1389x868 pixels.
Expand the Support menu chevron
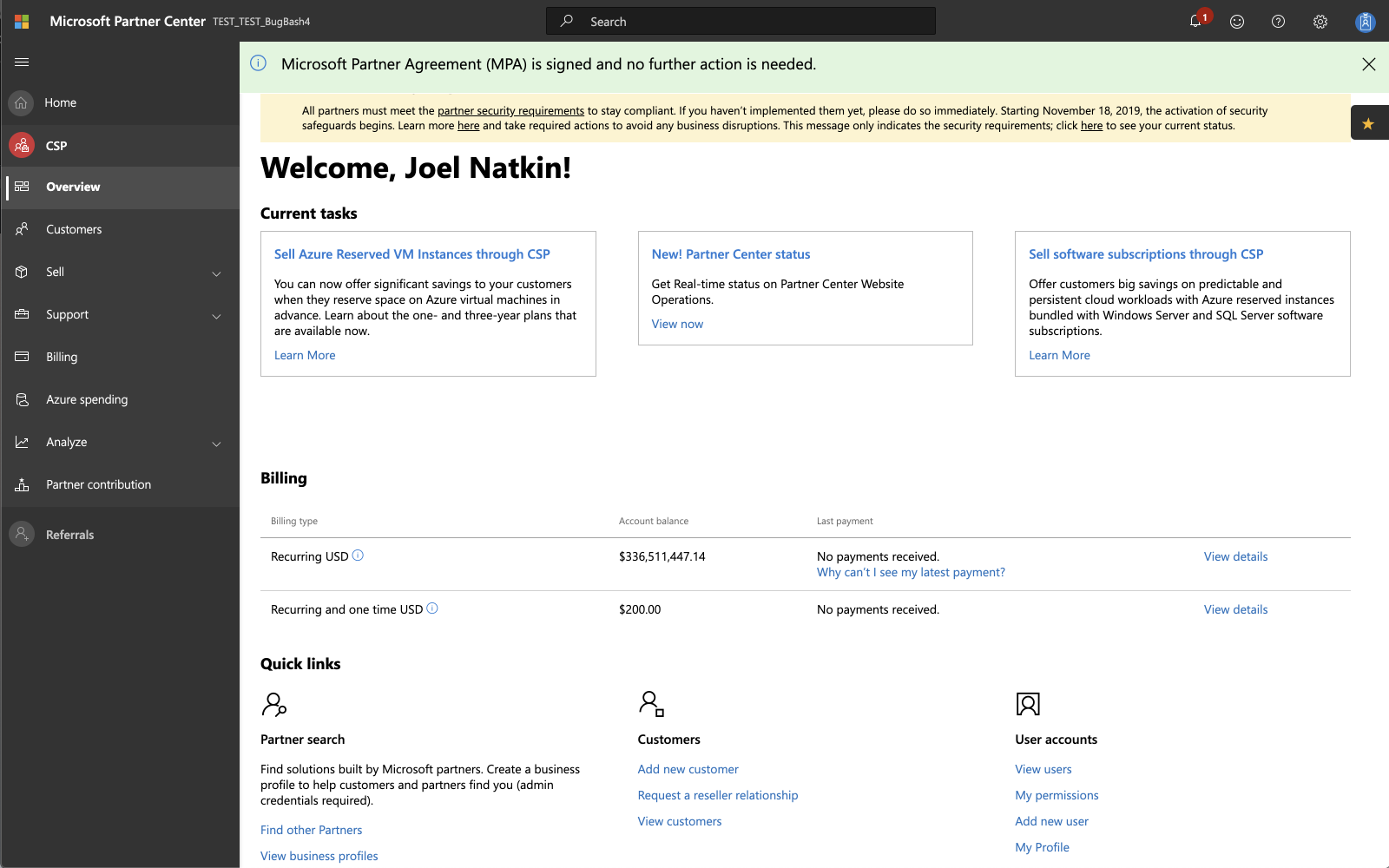(216, 316)
